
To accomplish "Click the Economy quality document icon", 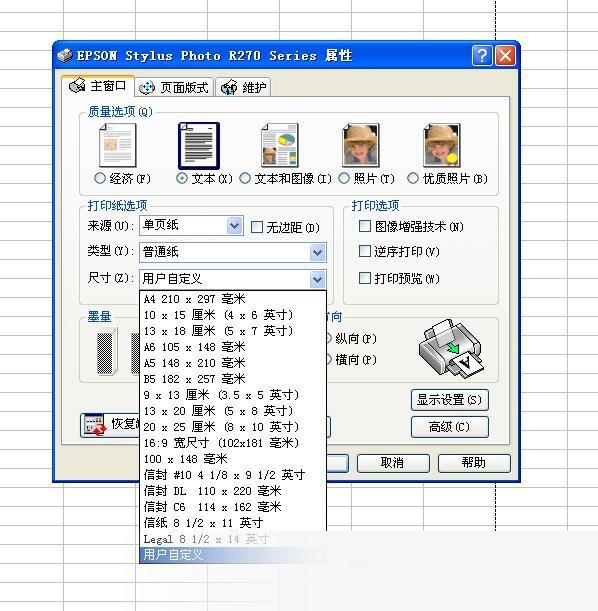I will point(118,145).
